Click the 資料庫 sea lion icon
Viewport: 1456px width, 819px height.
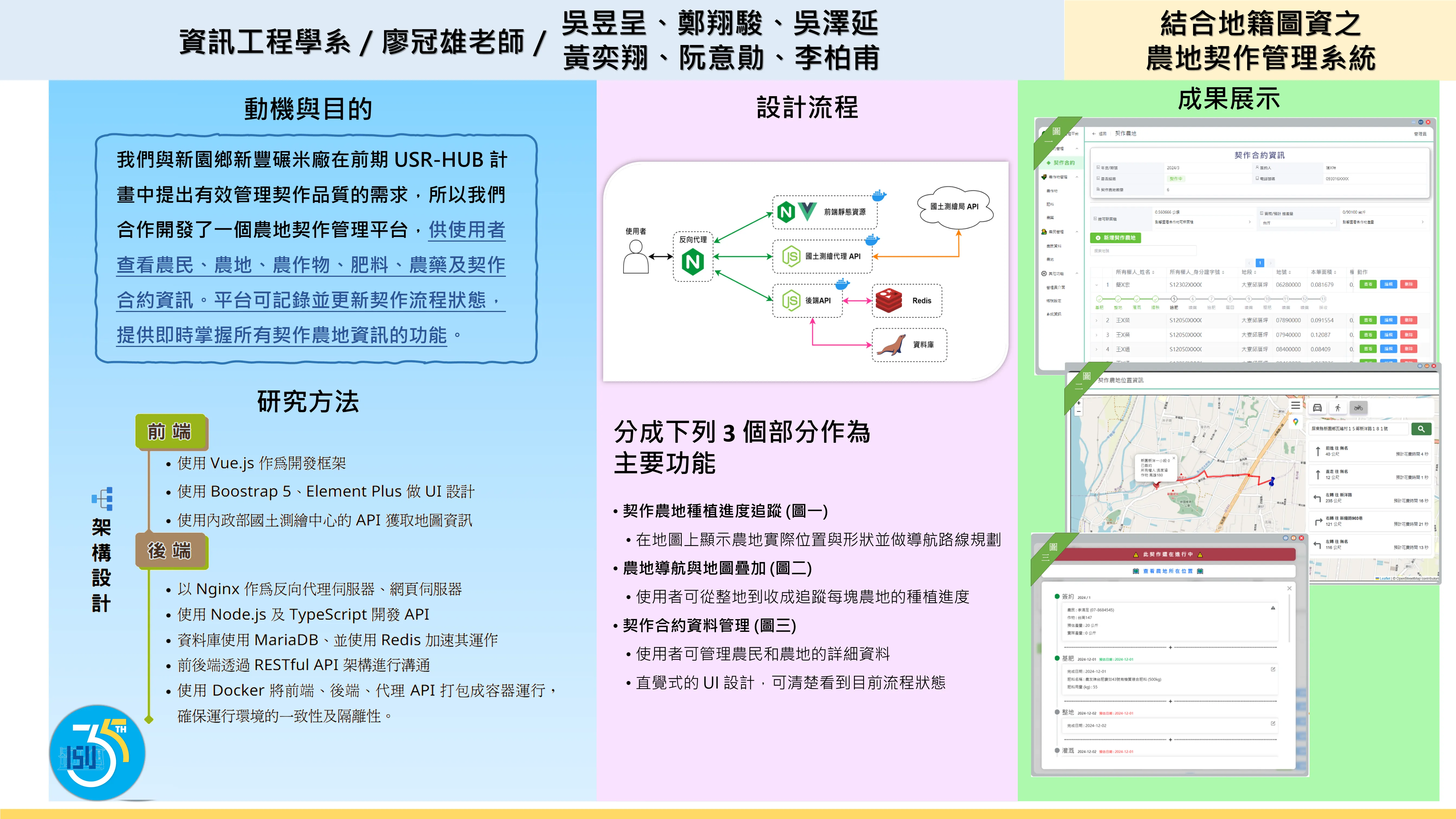click(891, 345)
